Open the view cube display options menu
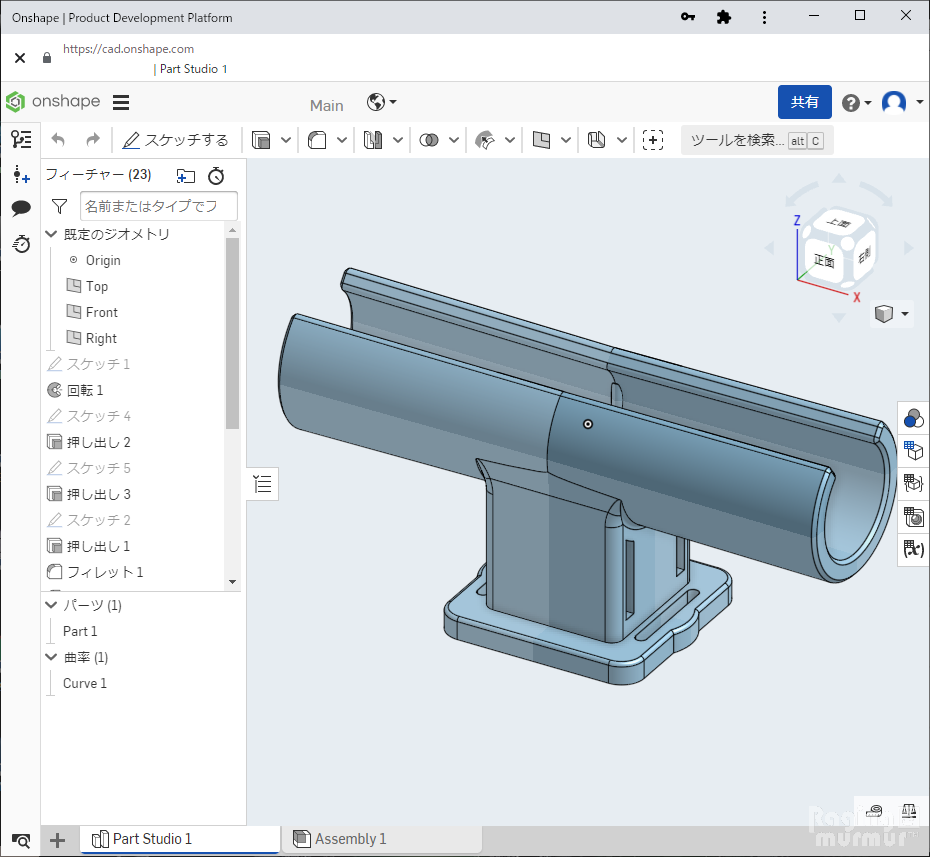The image size is (930, 857). click(891, 314)
